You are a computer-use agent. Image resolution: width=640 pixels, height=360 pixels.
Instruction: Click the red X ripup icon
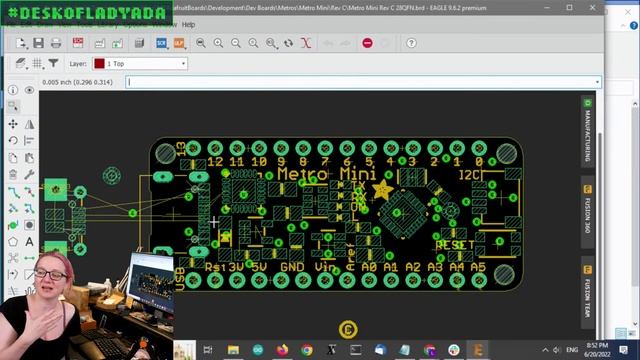pyautogui.click(x=306, y=43)
